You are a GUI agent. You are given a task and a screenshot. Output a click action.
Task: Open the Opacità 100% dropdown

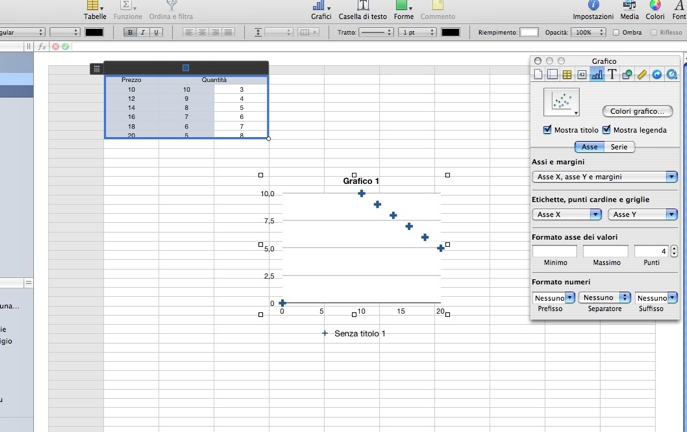coord(588,32)
